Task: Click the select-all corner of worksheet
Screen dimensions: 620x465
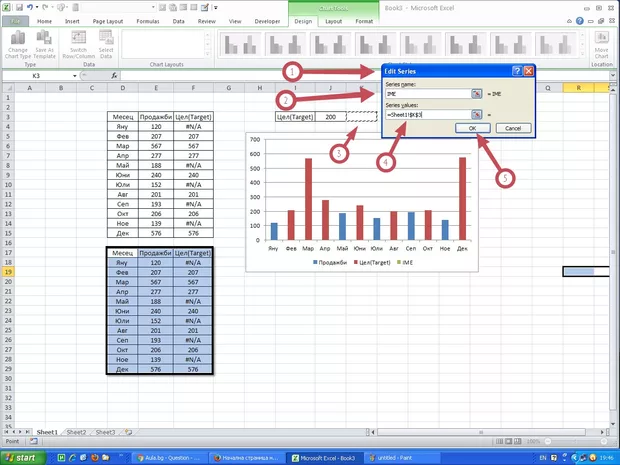Action: (8, 88)
